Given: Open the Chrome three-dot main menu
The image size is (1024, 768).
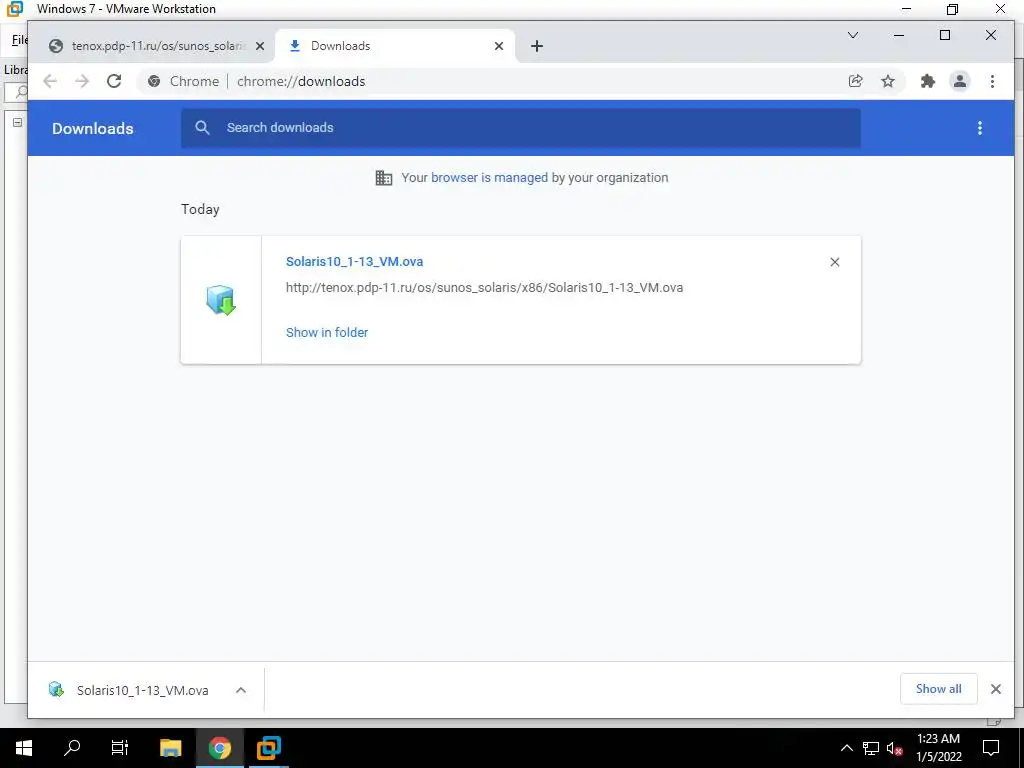Looking at the screenshot, I should 993,81.
